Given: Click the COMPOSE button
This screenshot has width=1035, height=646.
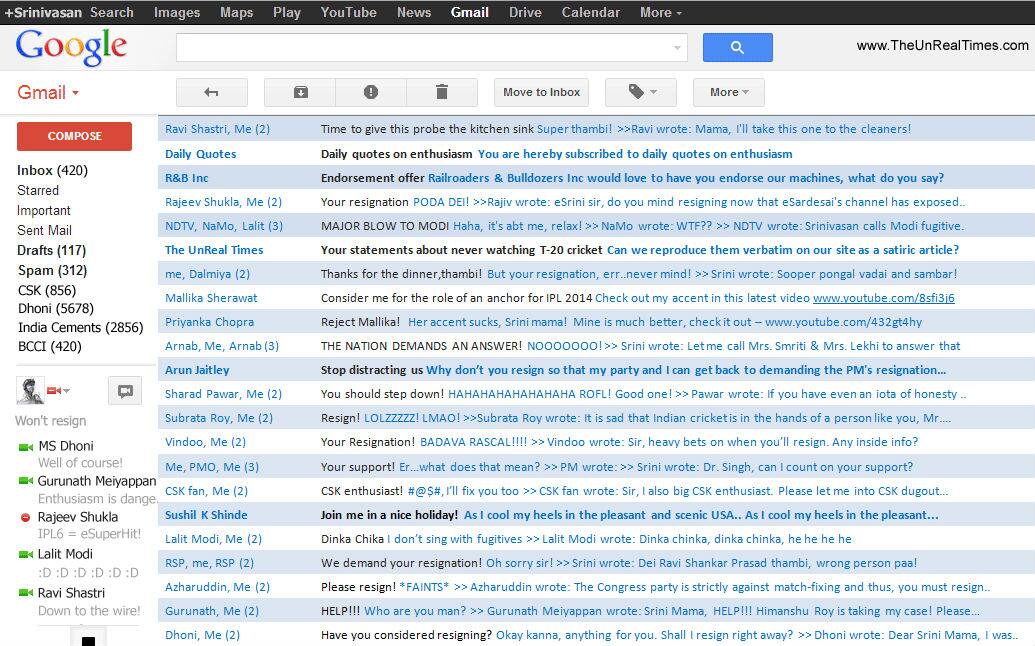Looking at the screenshot, I should [74, 136].
